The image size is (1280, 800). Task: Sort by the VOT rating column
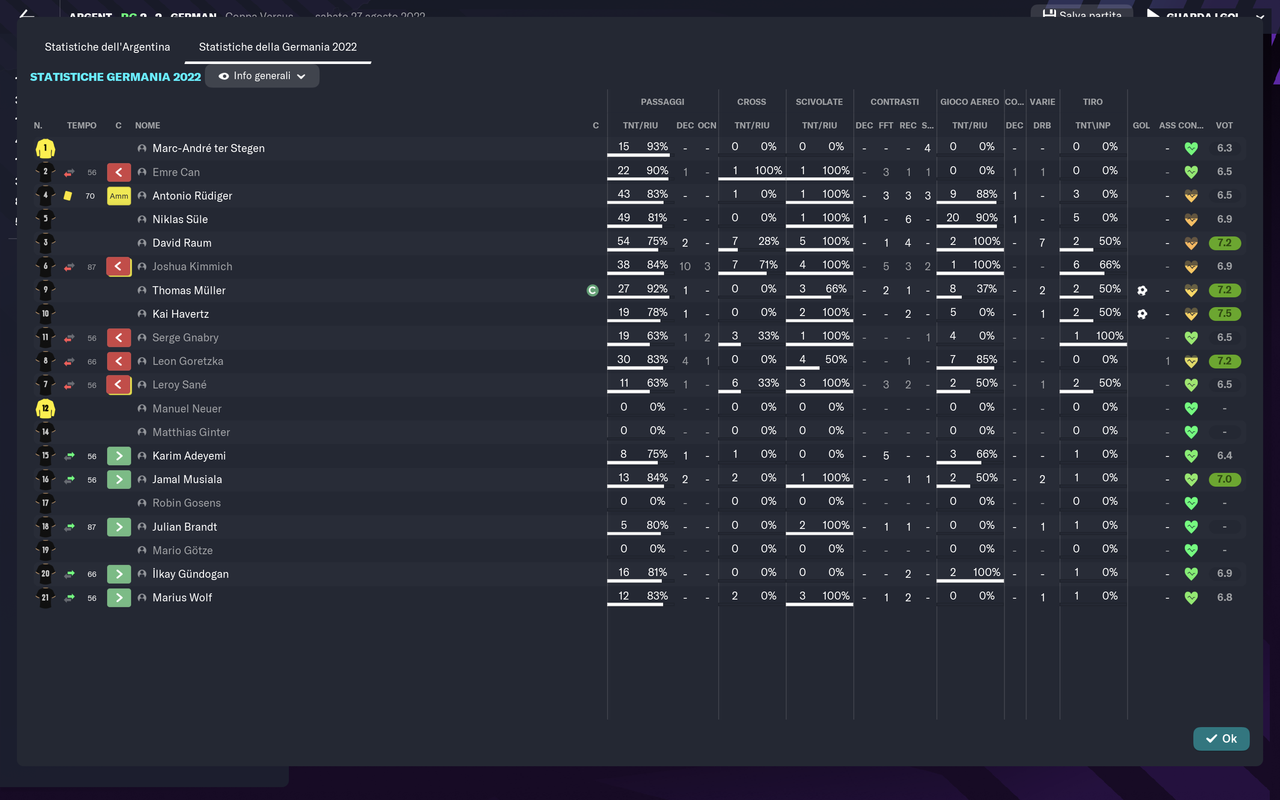click(x=1224, y=126)
